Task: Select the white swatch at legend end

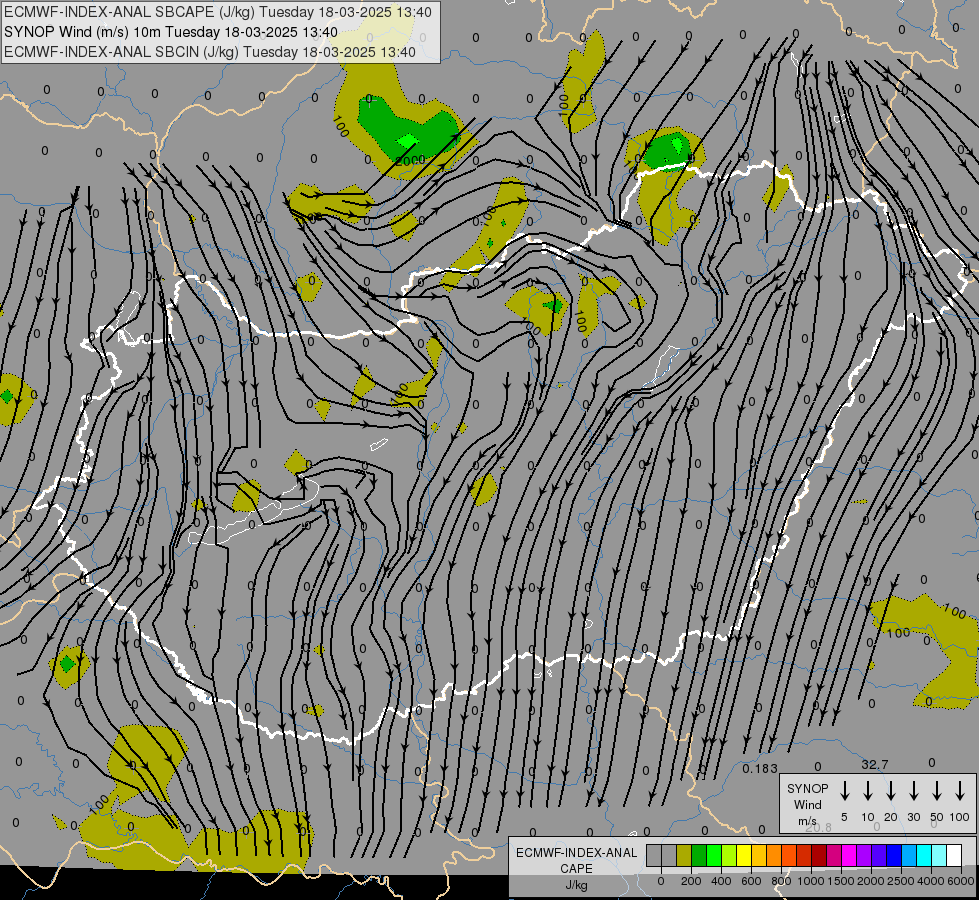Action: pos(954,855)
